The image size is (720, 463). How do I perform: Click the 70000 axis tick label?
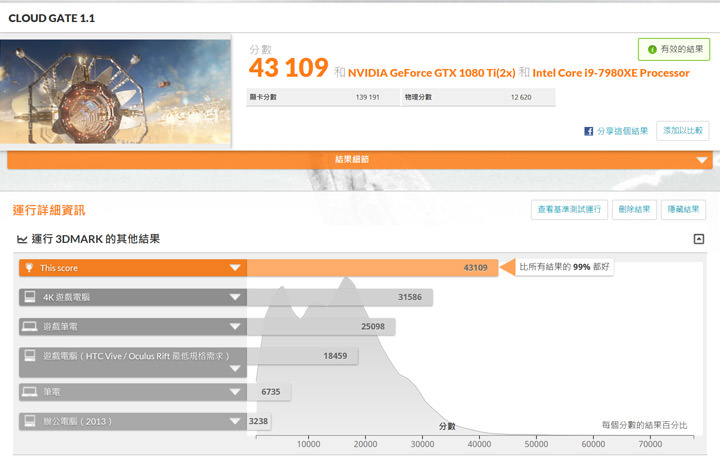click(x=650, y=444)
